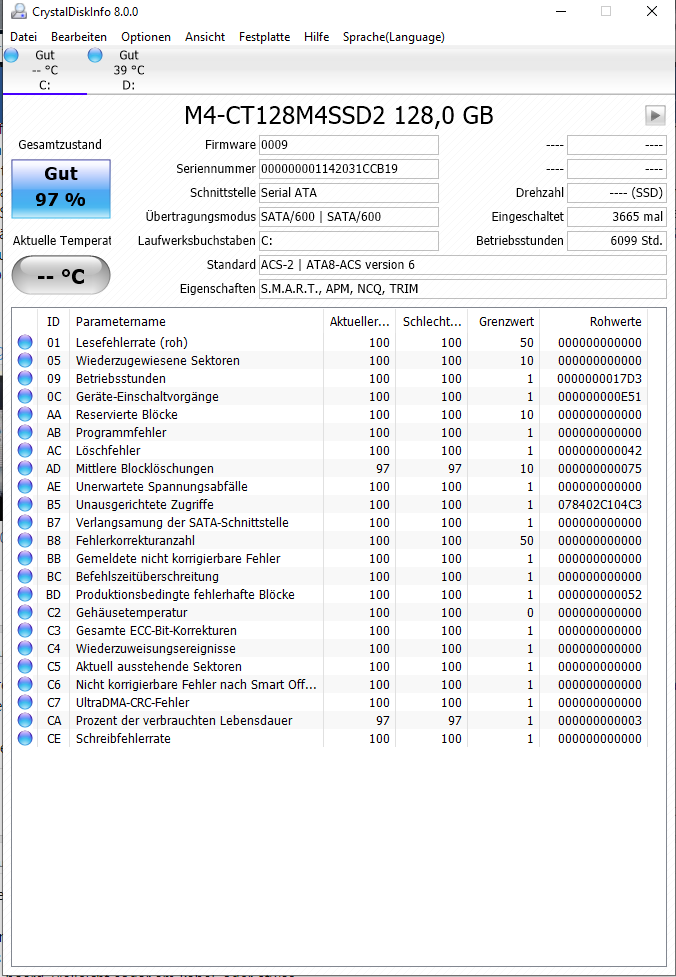Image resolution: width=676 pixels, height=977 pixels.
Task: Click status circle of Unerwartete Spannungsabfälle row
Action: click(25, 486)
